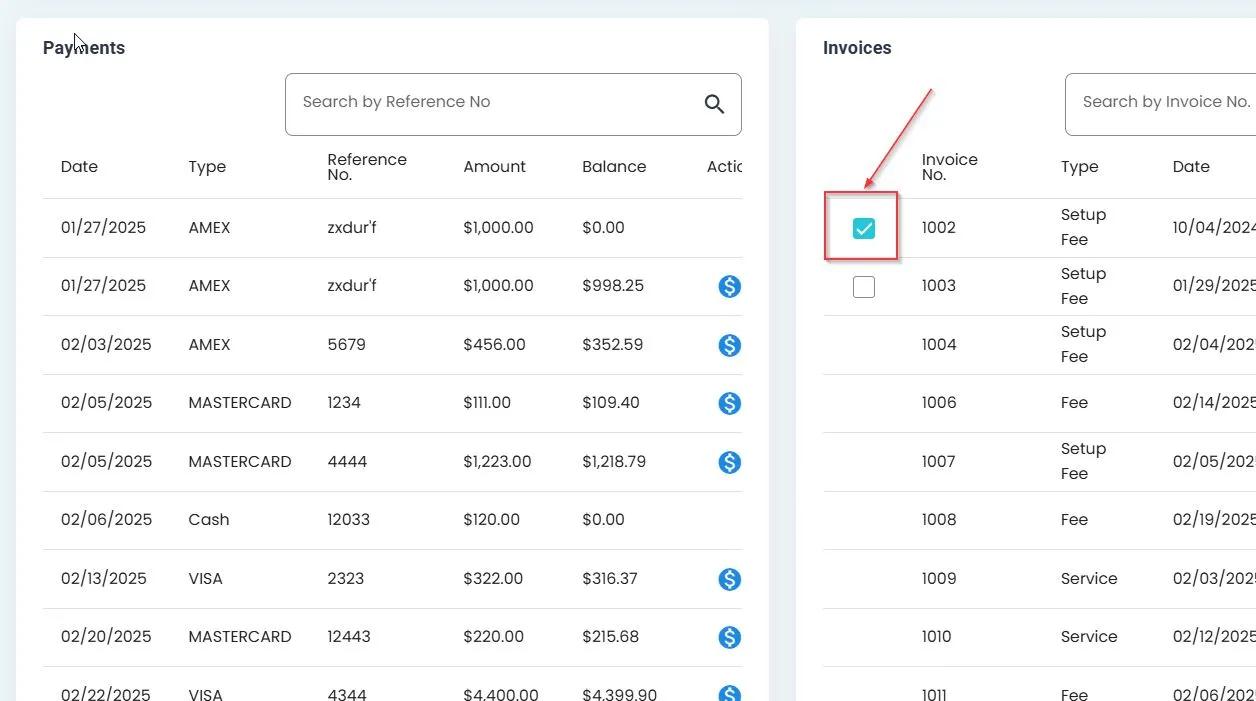Click dollar icon for AMEX reference 5679
1256x701 pixels.
pyautogui.click(x=729, y=345)
